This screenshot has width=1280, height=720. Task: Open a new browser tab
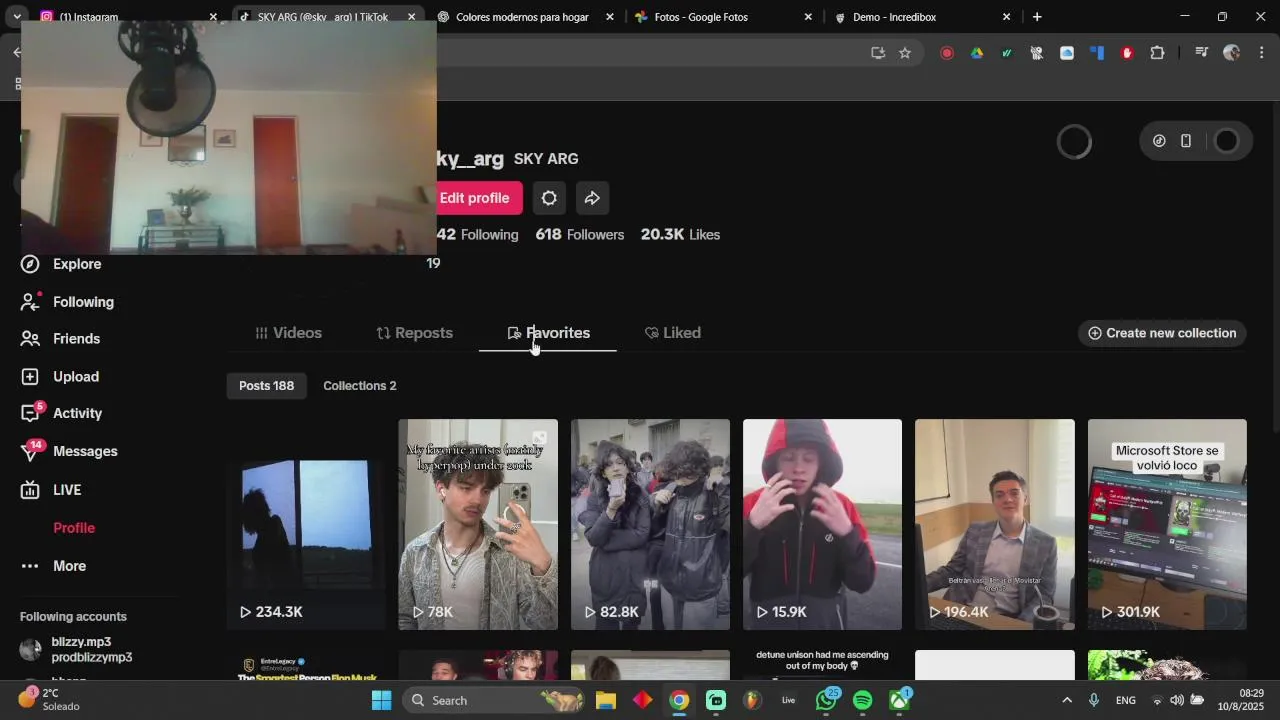1037,17
